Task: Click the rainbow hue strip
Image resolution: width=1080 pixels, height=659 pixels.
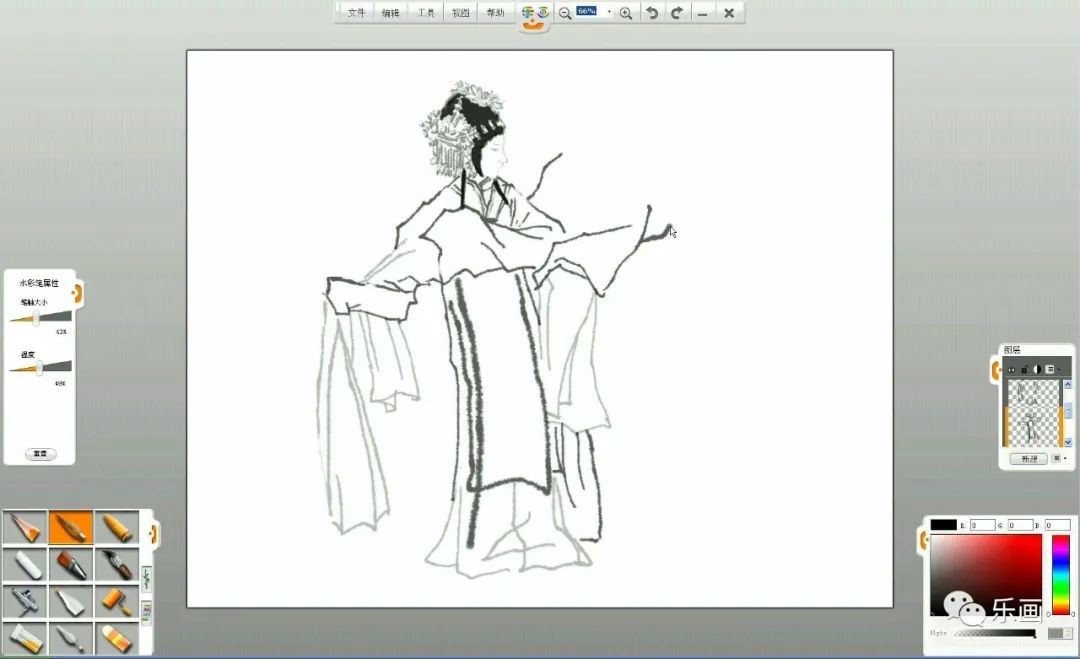Action: point(1060,574)
